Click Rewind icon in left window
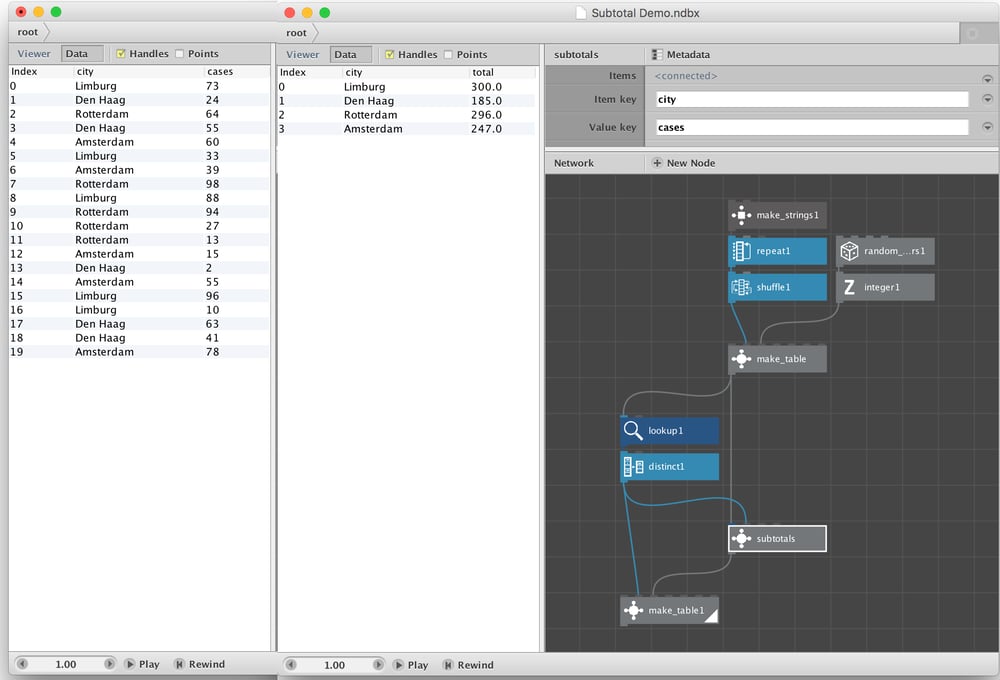Image resolution: width=1000 pixels, height=680 pixels. pos(179,664)
